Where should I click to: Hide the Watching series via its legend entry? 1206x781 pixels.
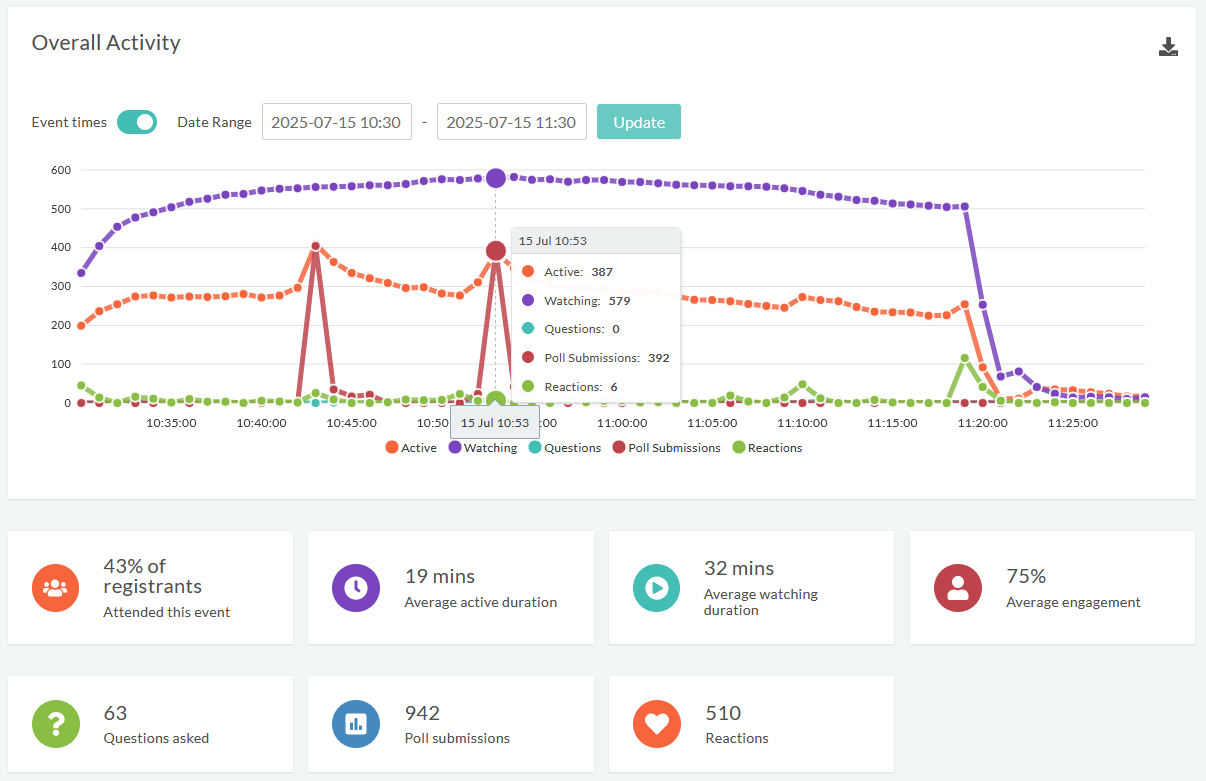[483, 447]
